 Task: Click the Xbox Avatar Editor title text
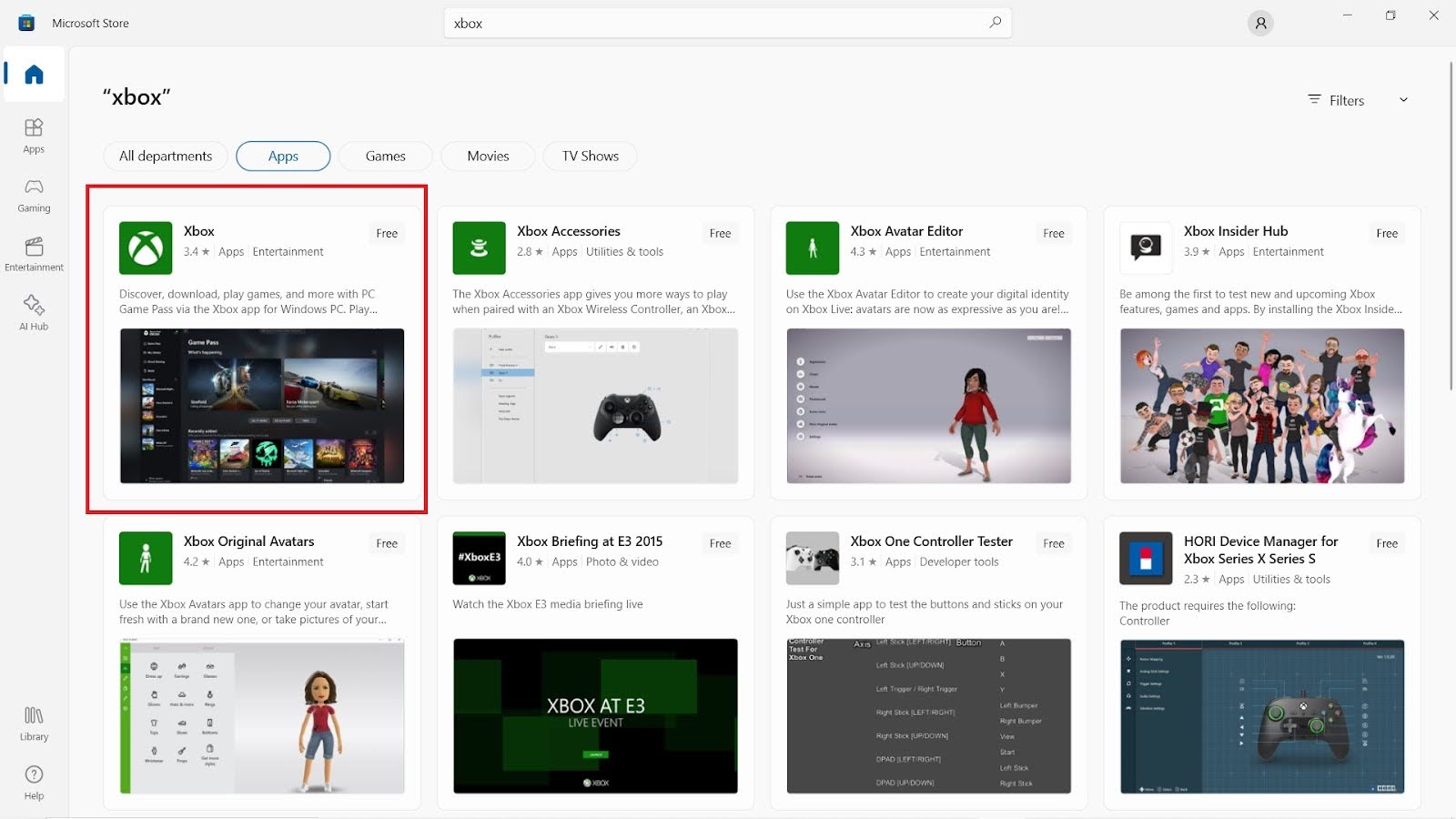(x=906, y=231)
